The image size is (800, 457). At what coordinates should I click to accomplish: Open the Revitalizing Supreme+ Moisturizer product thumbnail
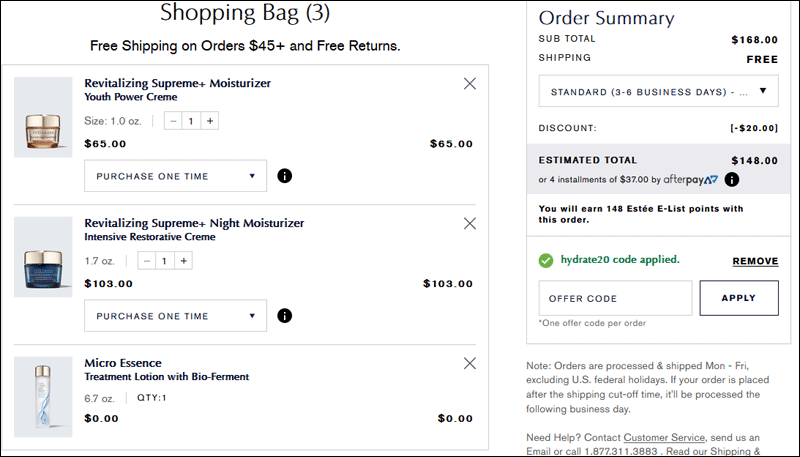click(x=43, y=117)
